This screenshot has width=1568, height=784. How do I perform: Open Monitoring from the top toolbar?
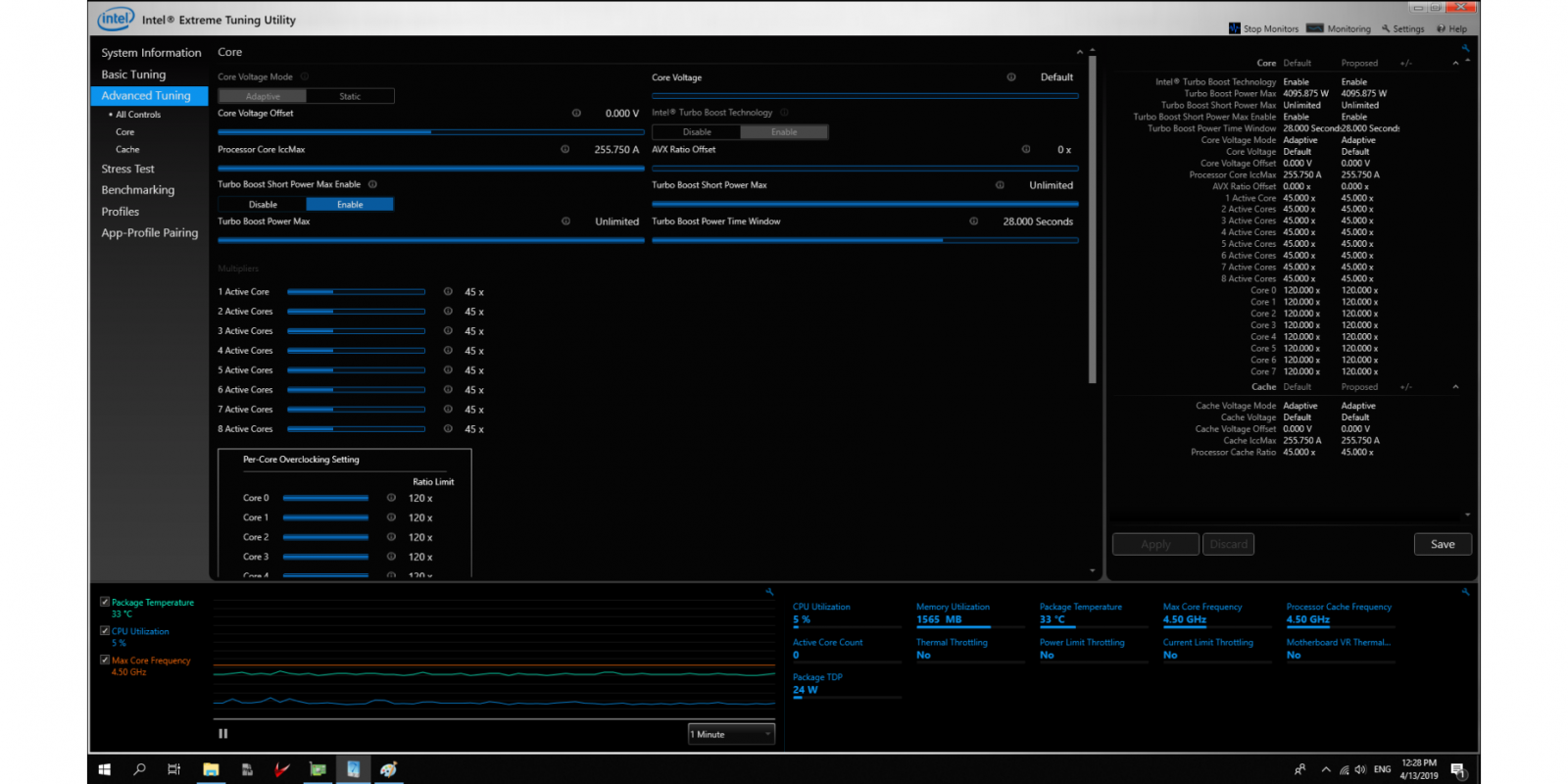tap(1339, 28)
